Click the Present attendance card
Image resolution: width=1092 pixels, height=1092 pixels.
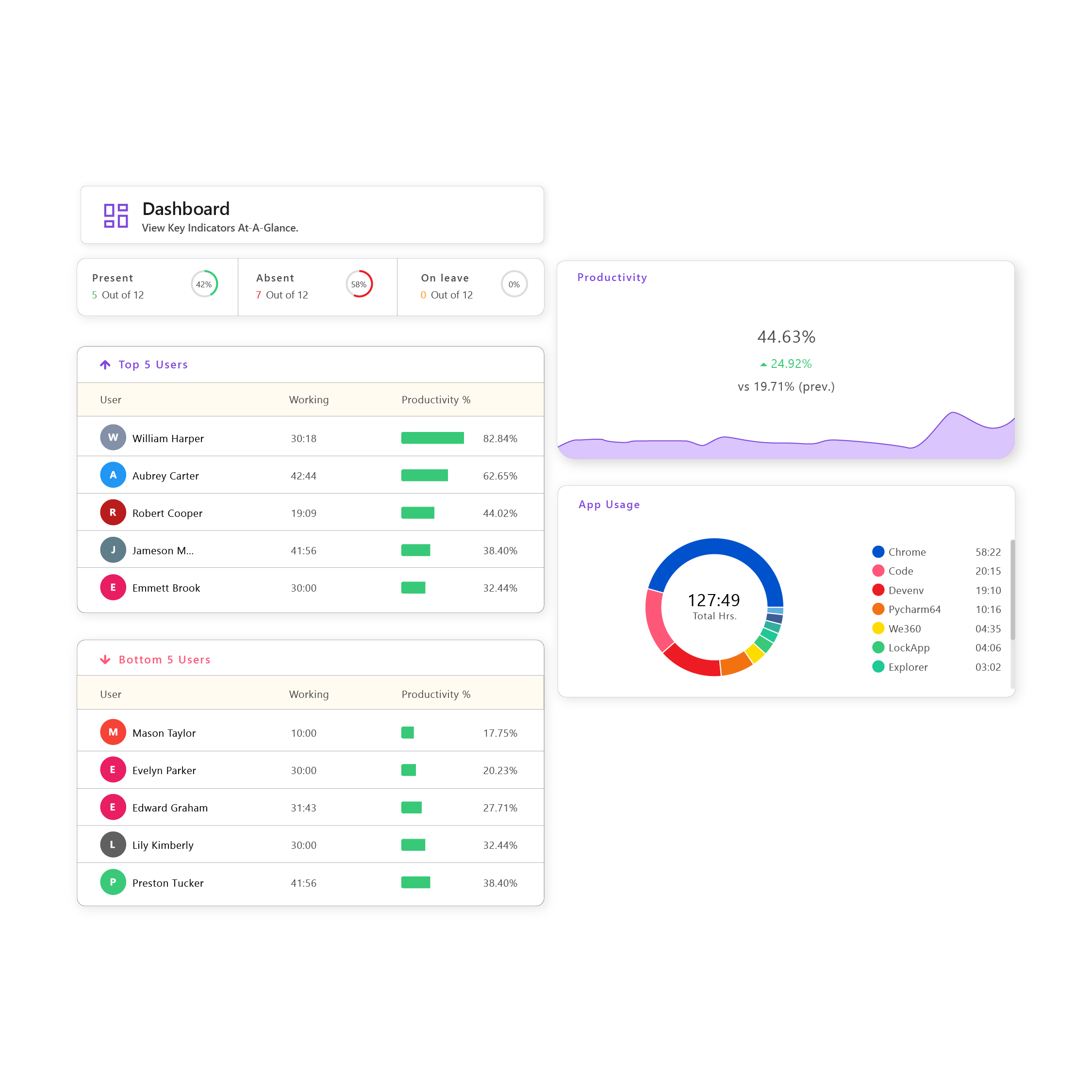pyautogui.click(x=157, y=286)
